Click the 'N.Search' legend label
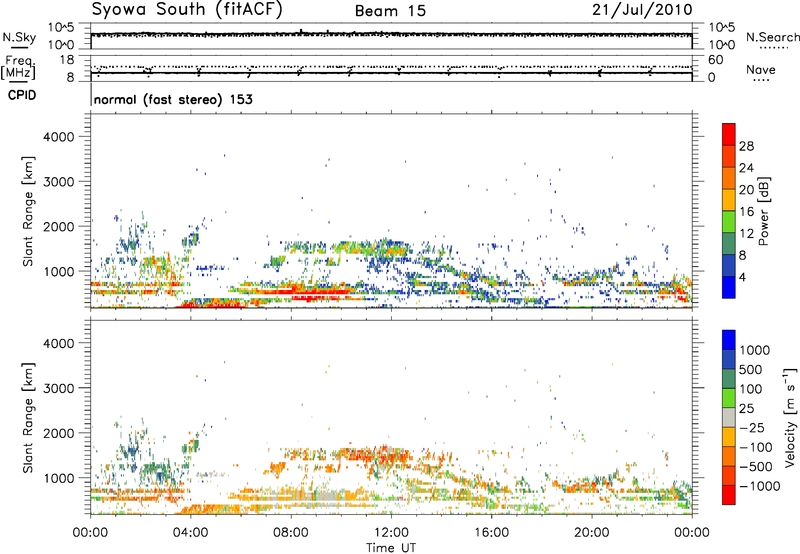Image resolution: width=800 pixels, height=554 pixels. (x=773, y=37)
